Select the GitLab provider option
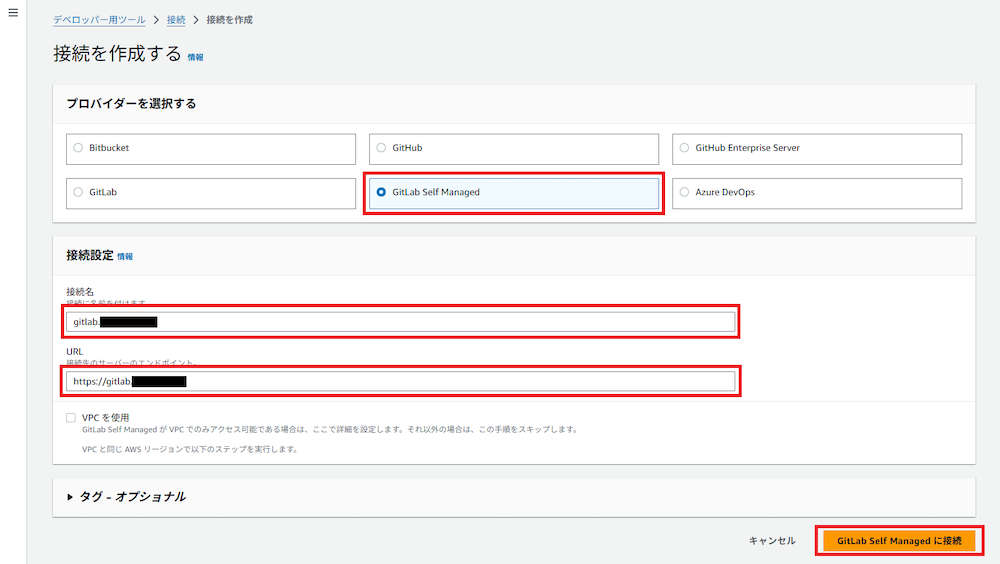Image resolution: width=1000 pixels, height=564 pixels. tap(210, 193)
